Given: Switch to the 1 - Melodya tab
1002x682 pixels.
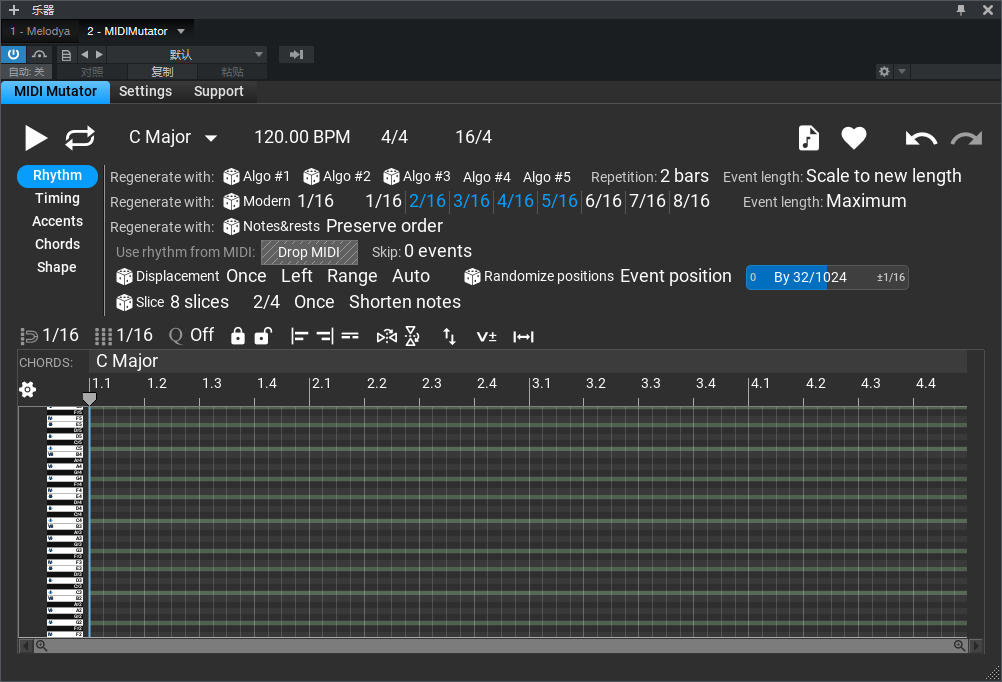Looking at the screenshot, I should (x=40, y=31).
